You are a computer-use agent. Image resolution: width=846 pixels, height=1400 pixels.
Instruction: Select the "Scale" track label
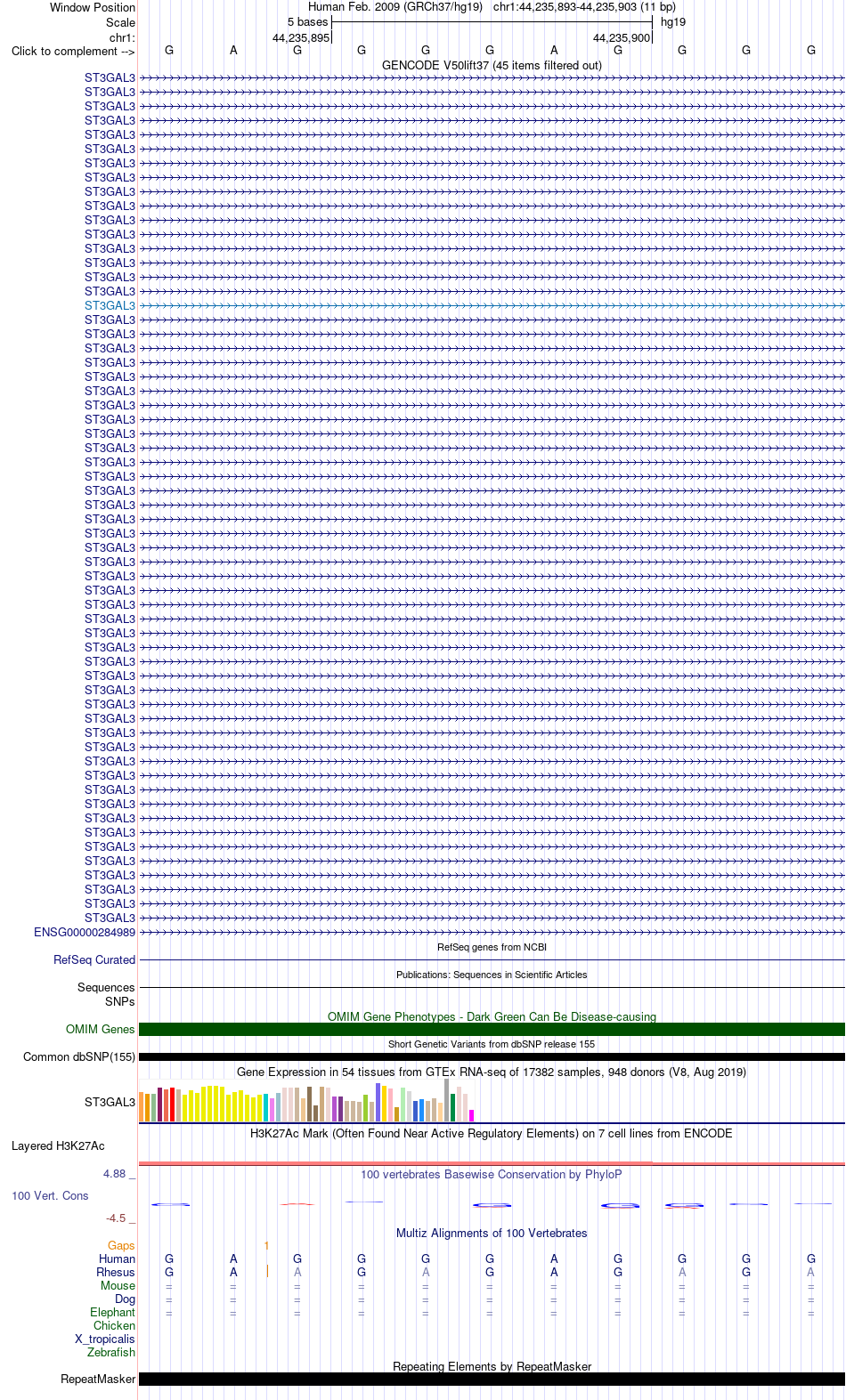[x=120, y=22]
